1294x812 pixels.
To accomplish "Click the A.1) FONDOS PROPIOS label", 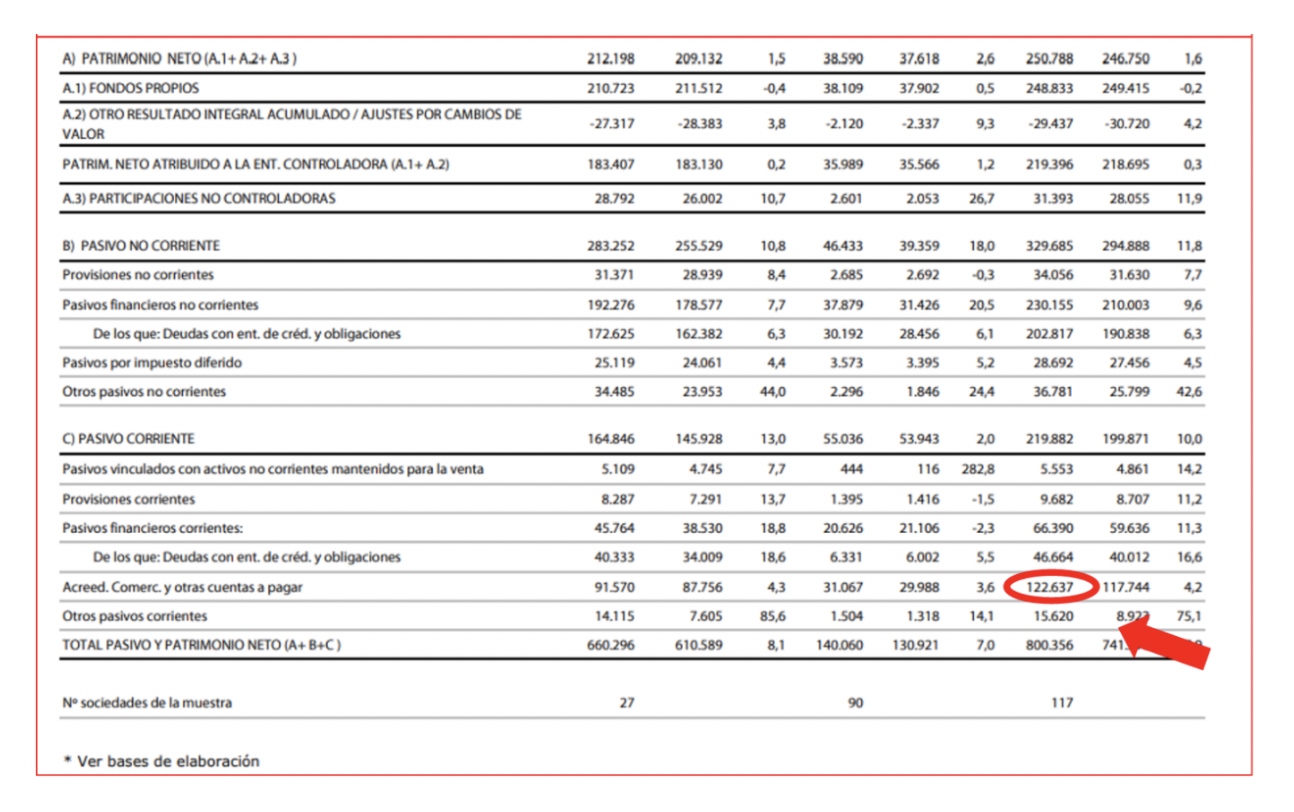I will [x=130, y=88].
